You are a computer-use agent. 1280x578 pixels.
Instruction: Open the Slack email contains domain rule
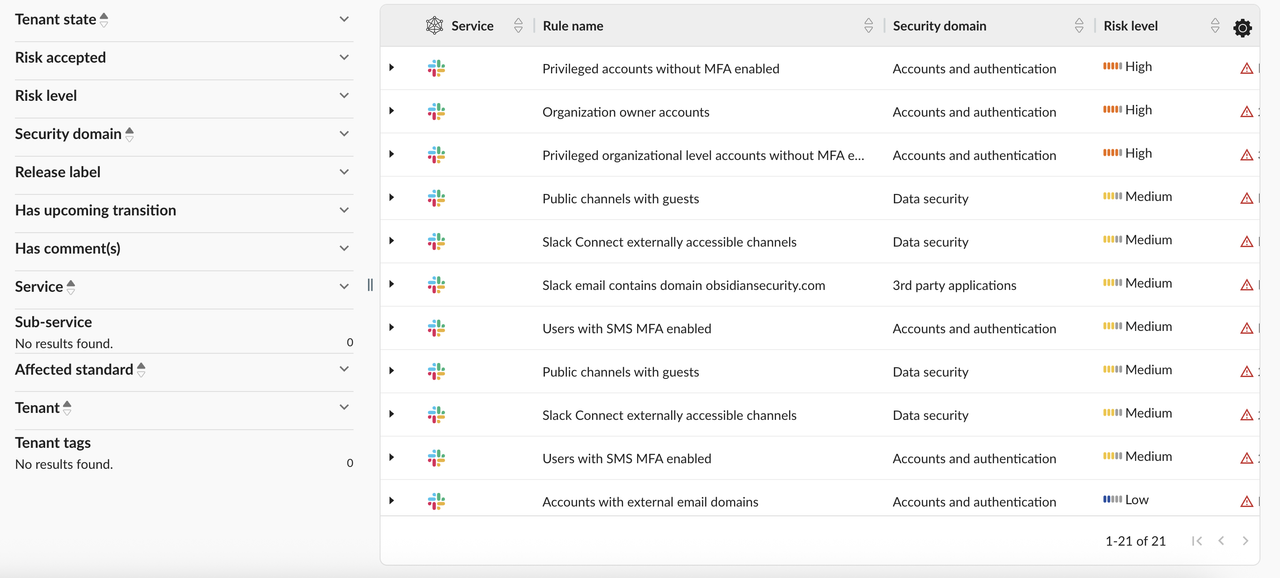pos(683,285)
